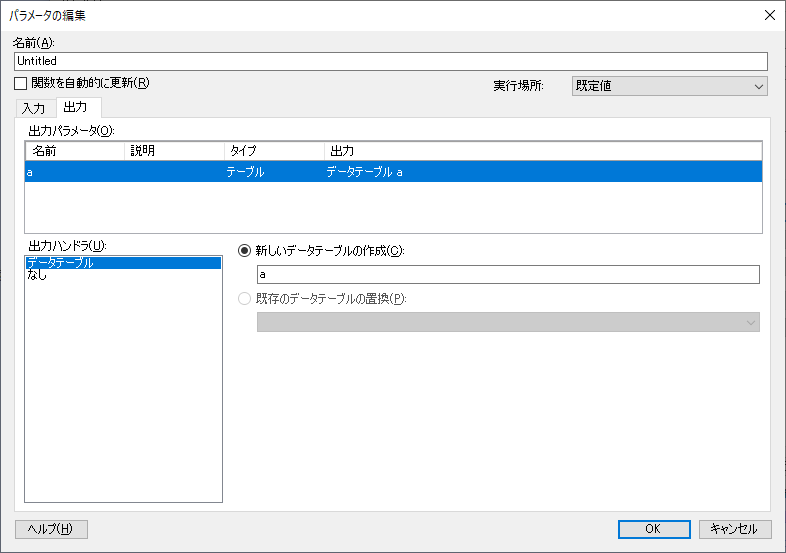
Task: Click the new data table name field
Action: [x=508, y=274]
